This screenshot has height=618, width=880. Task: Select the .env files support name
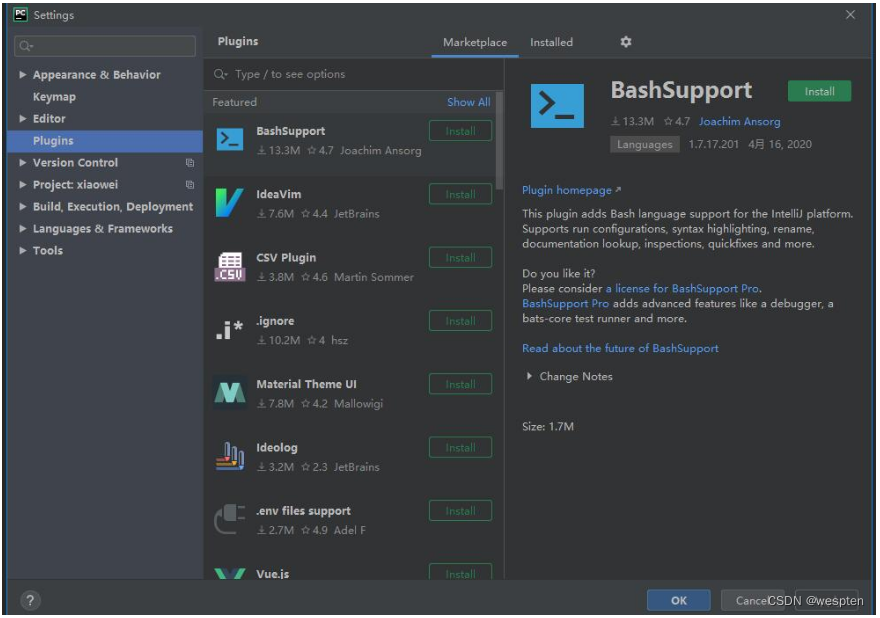coord(303,511)
